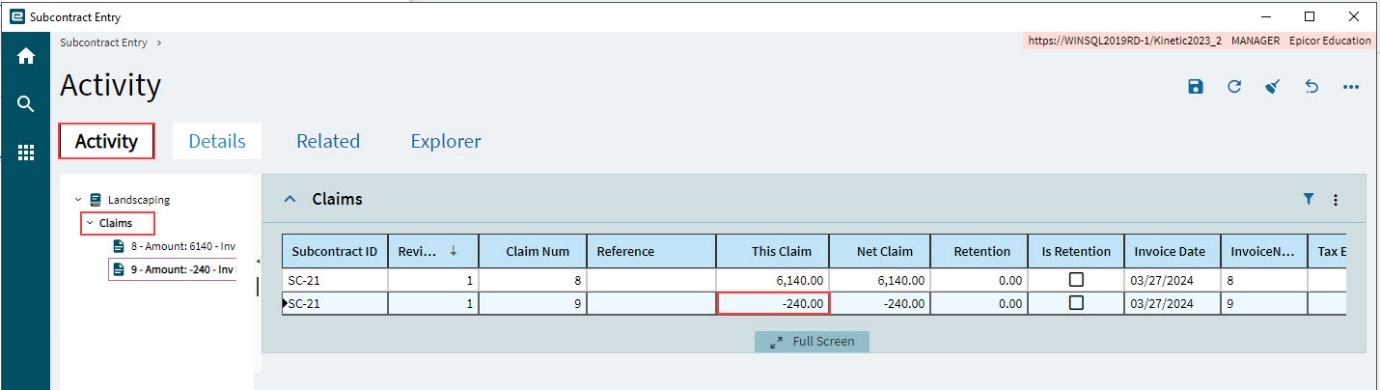Select the Claims tree node label

(115, 223)
